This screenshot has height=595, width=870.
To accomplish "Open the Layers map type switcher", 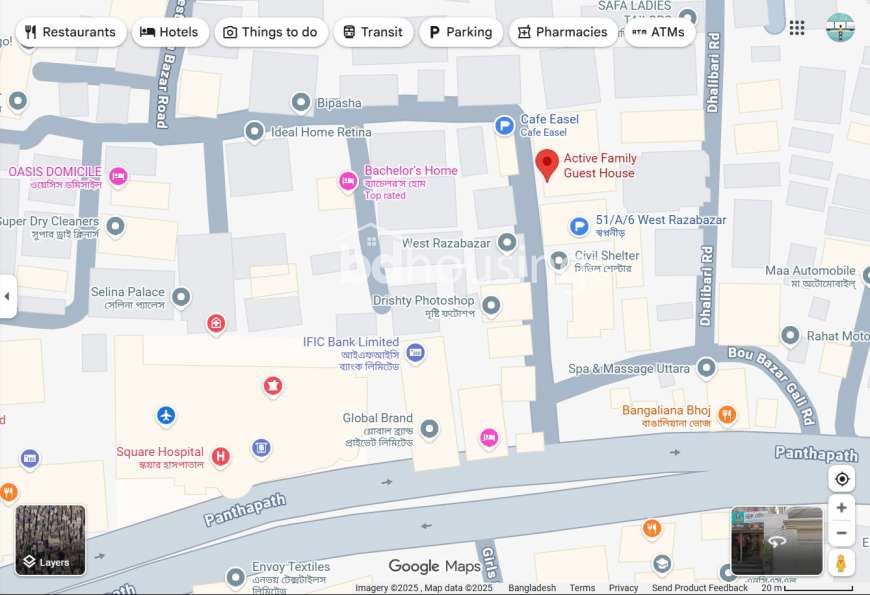I will click(x=50, y=539).
